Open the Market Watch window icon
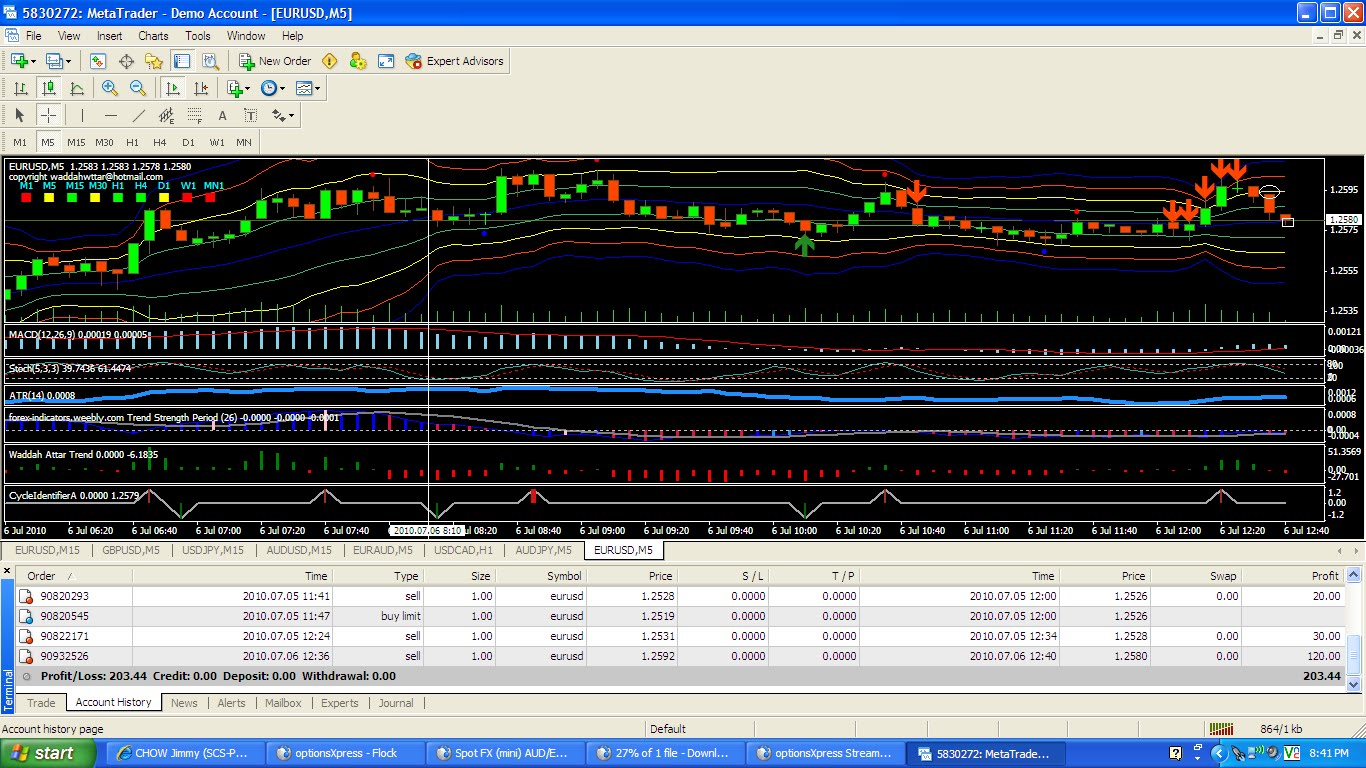Viewport: 1366px width, 768px height. pyautogui.click(x=100, y=61)
